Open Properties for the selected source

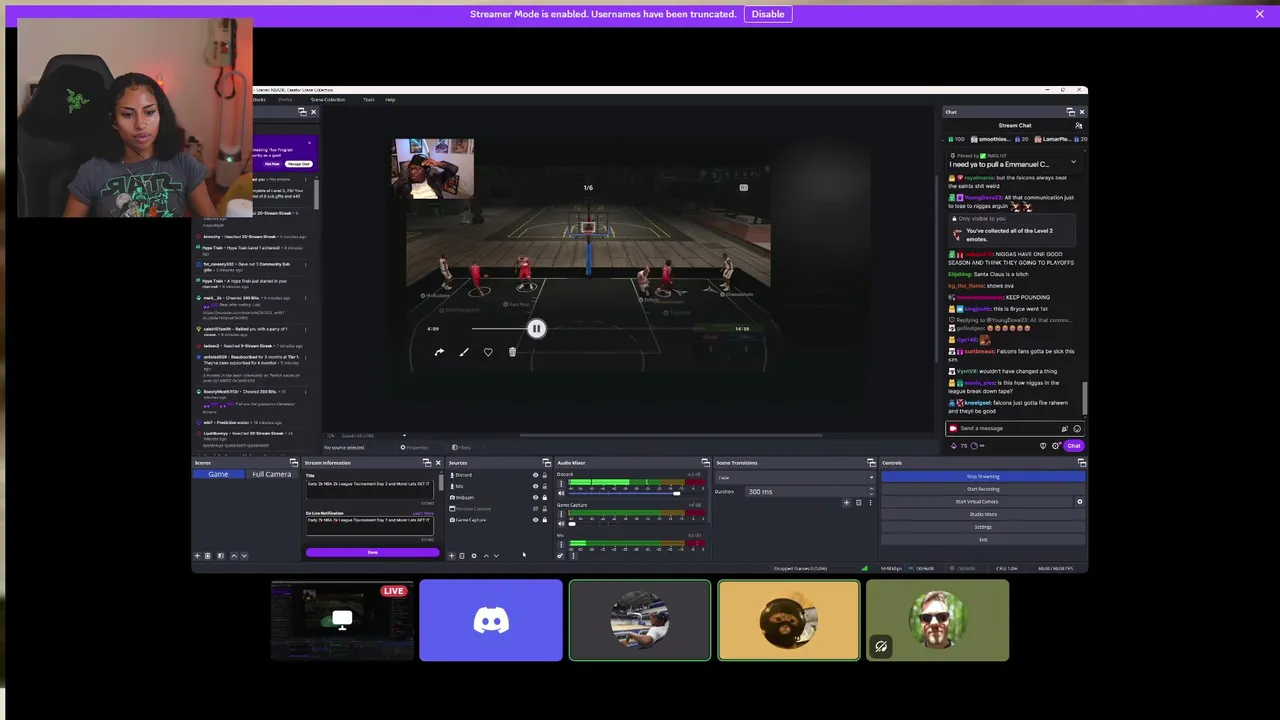[415, 447]
